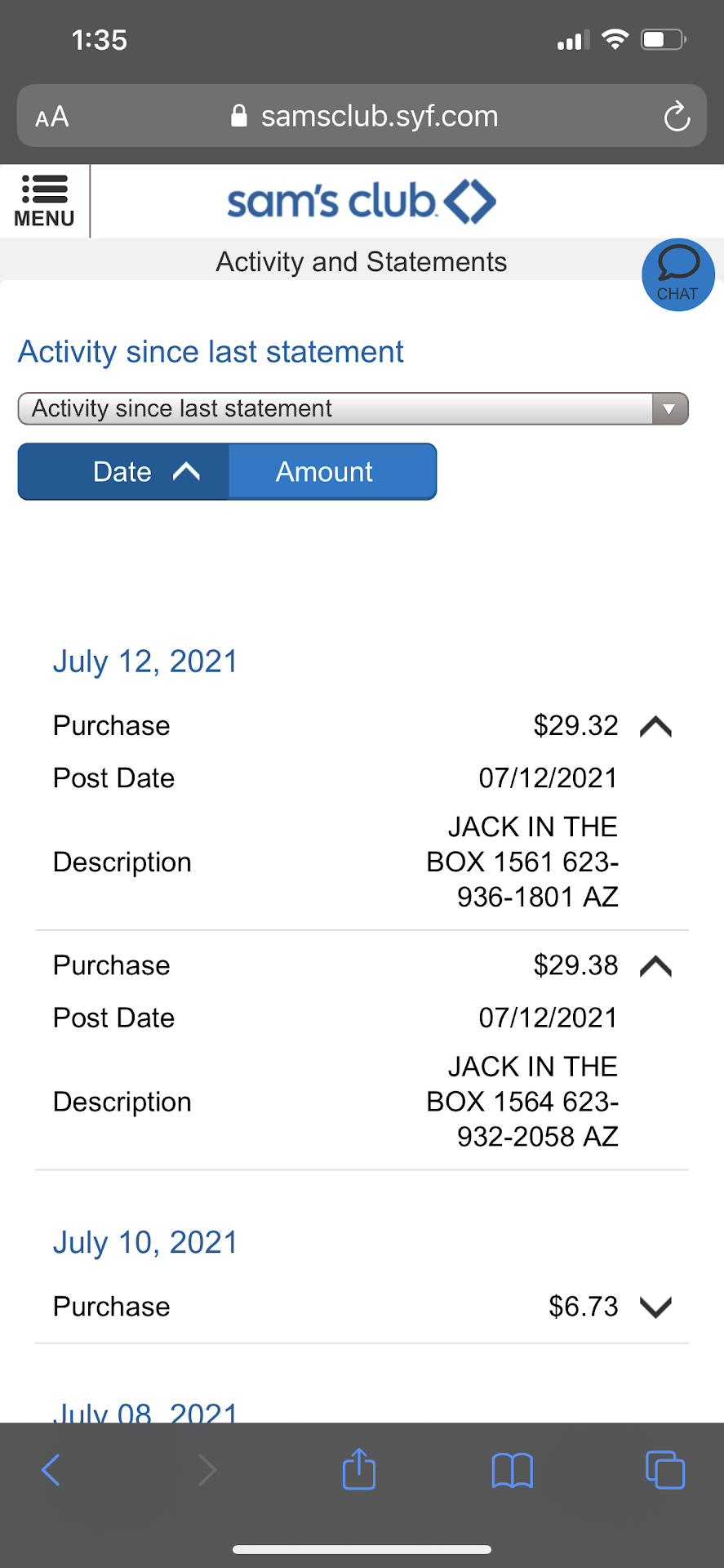Screen dimensions: 724x1568
Task: Go back with Safari back arrow
Action: [51, 1470]
